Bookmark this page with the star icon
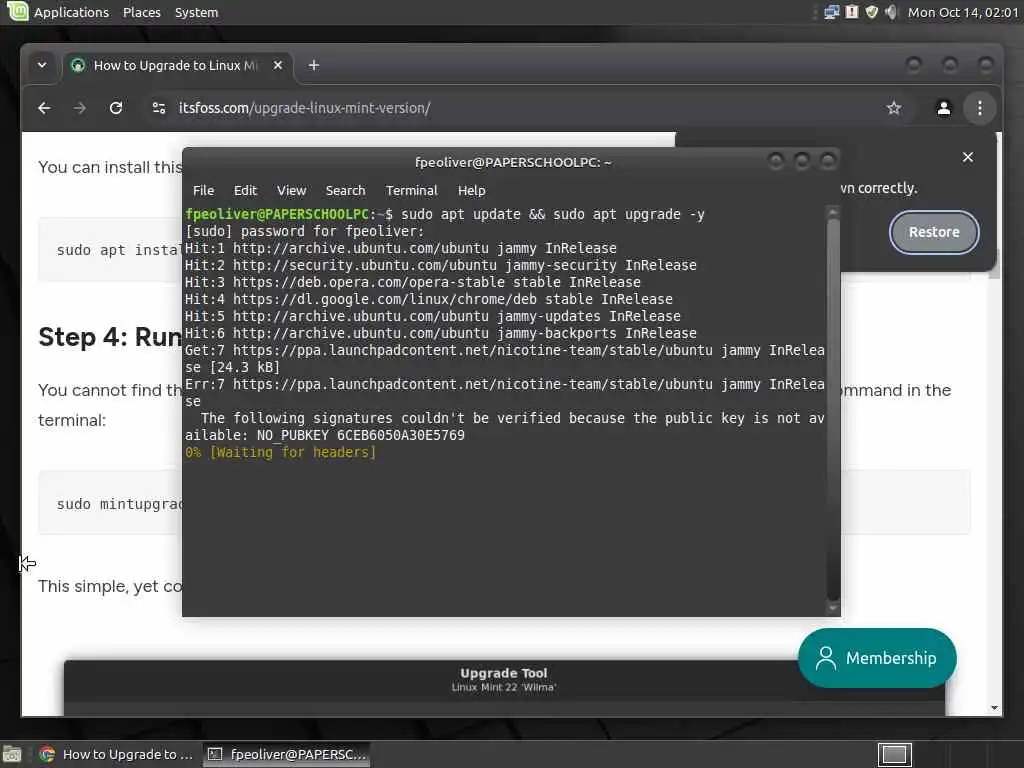This screenshot has width=1024, height=768. point(894,108)
